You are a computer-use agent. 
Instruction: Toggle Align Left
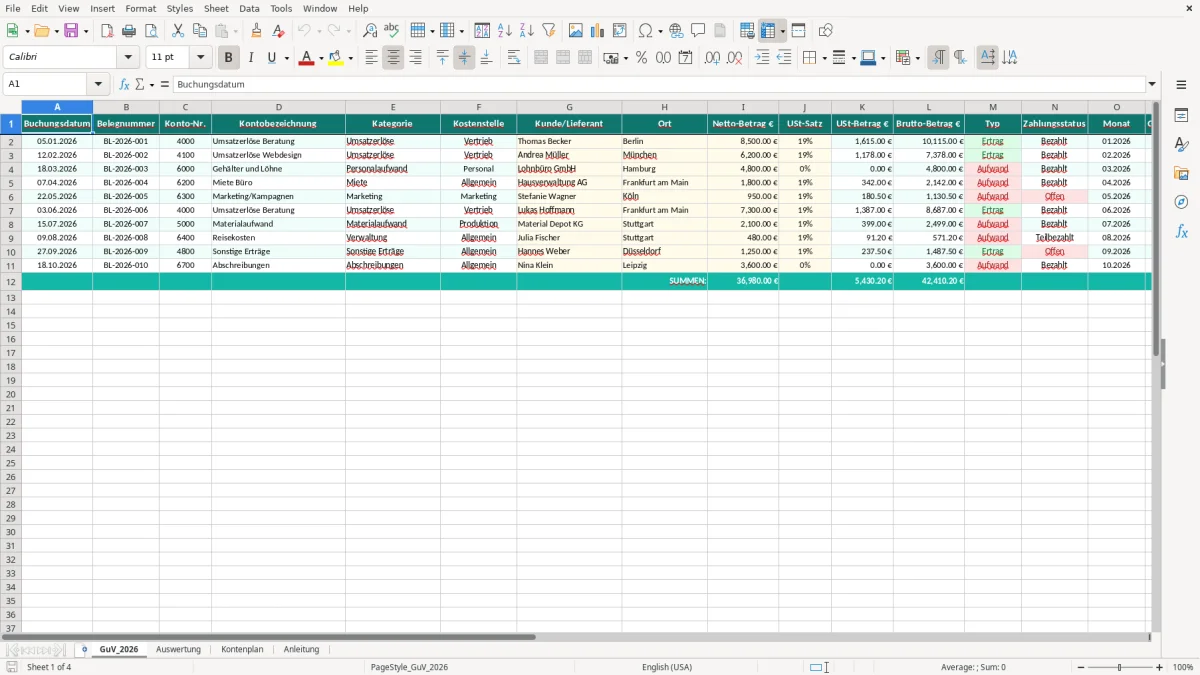pos(371,58)
